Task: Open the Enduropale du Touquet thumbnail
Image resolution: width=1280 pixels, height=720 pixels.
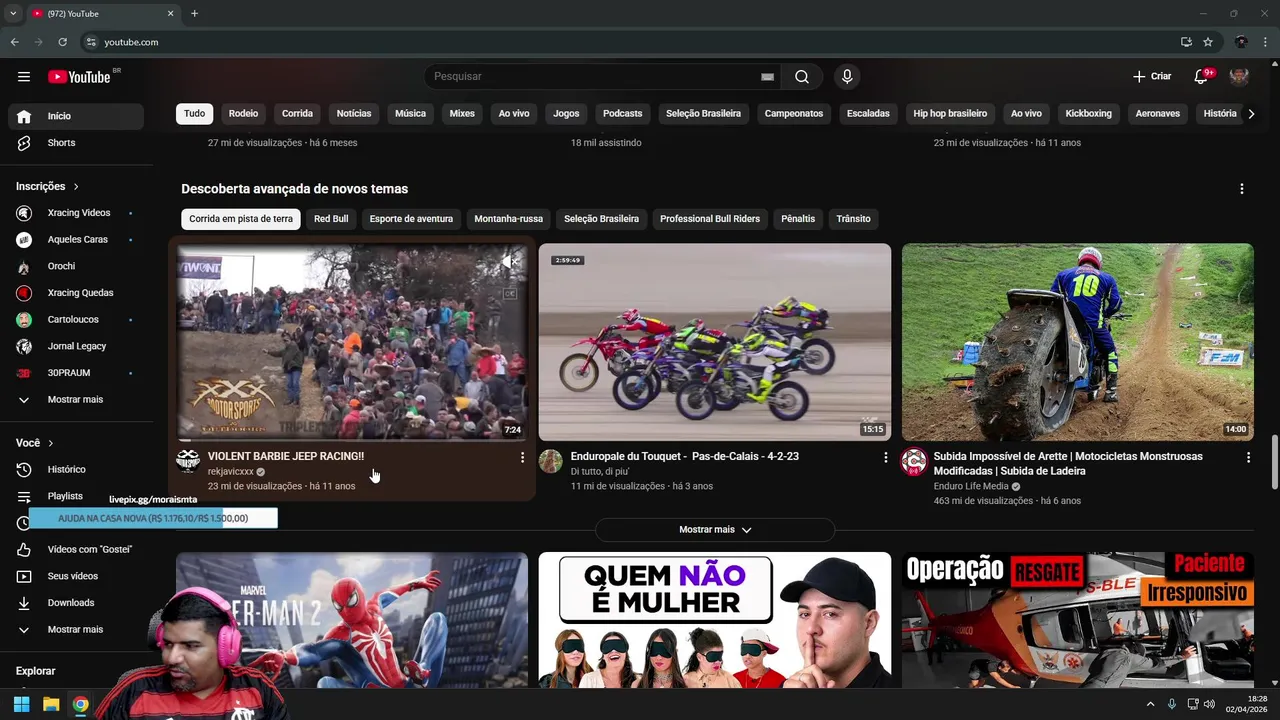Action: 715,342
